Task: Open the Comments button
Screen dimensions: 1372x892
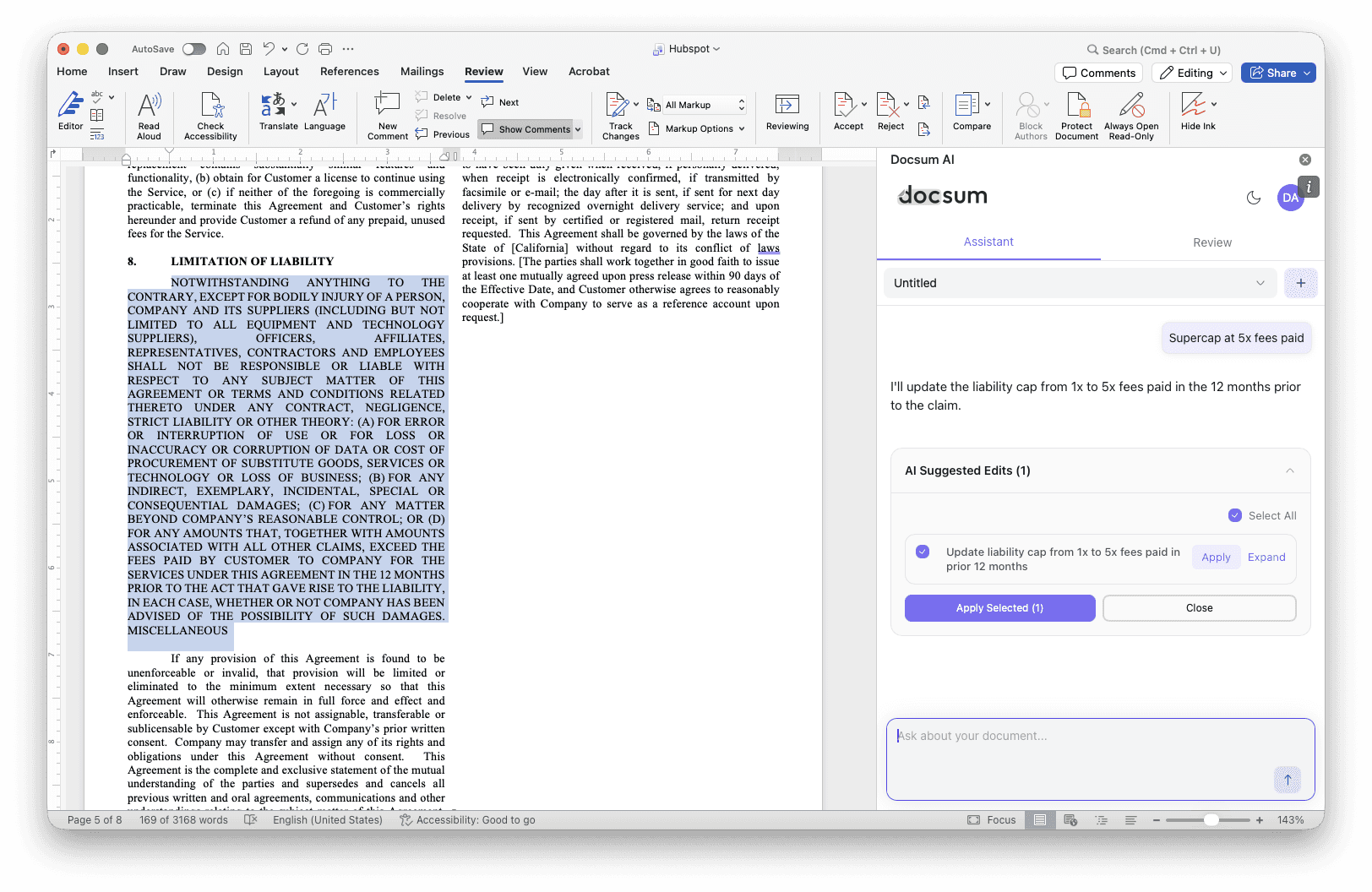Action: (x=1098, y=73)
